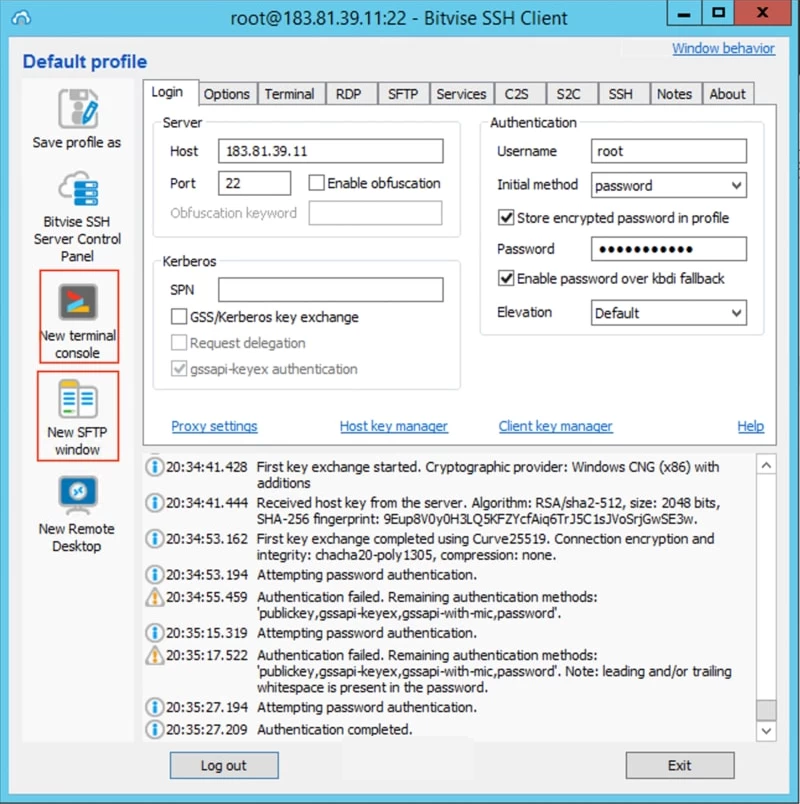This screenshot has height=804, width=800.
Task: Open the Host key manager link
Action: click(x=394, y=426)
